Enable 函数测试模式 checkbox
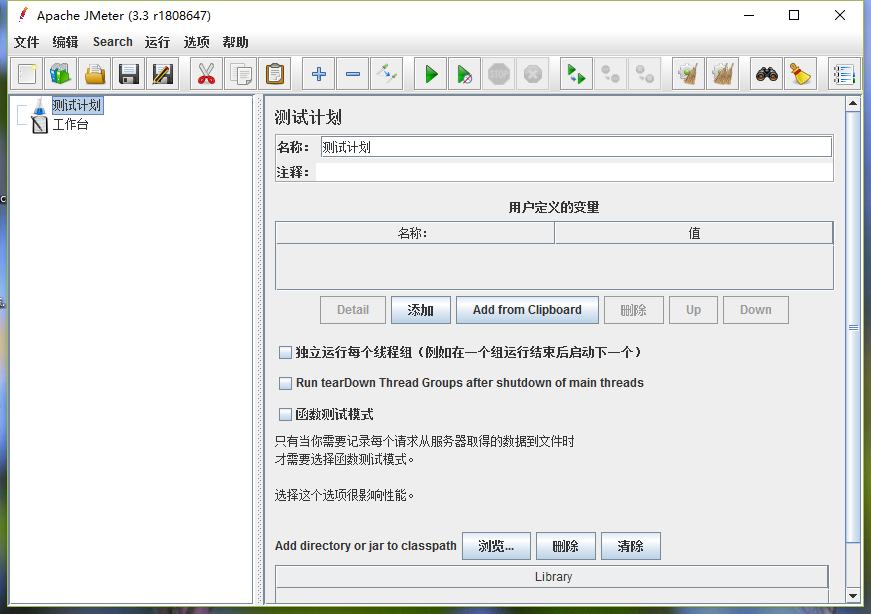 [285, 414]
